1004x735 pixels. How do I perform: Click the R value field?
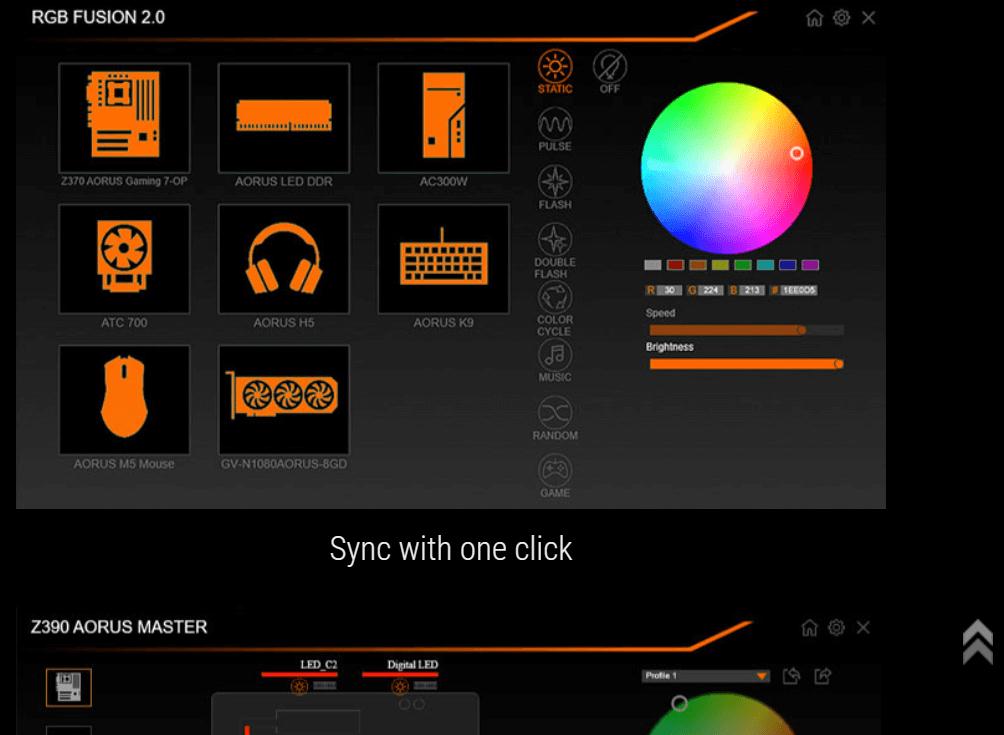(669, 291)
